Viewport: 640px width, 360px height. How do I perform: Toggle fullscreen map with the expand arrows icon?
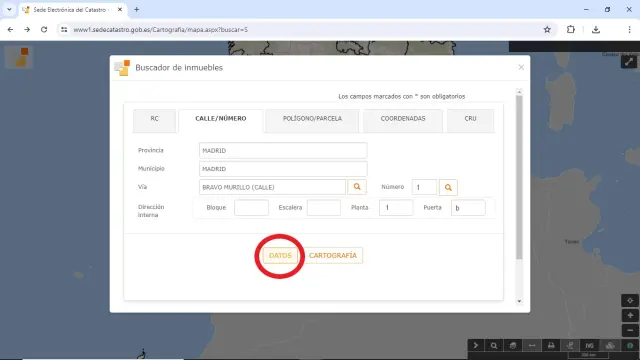629,62
